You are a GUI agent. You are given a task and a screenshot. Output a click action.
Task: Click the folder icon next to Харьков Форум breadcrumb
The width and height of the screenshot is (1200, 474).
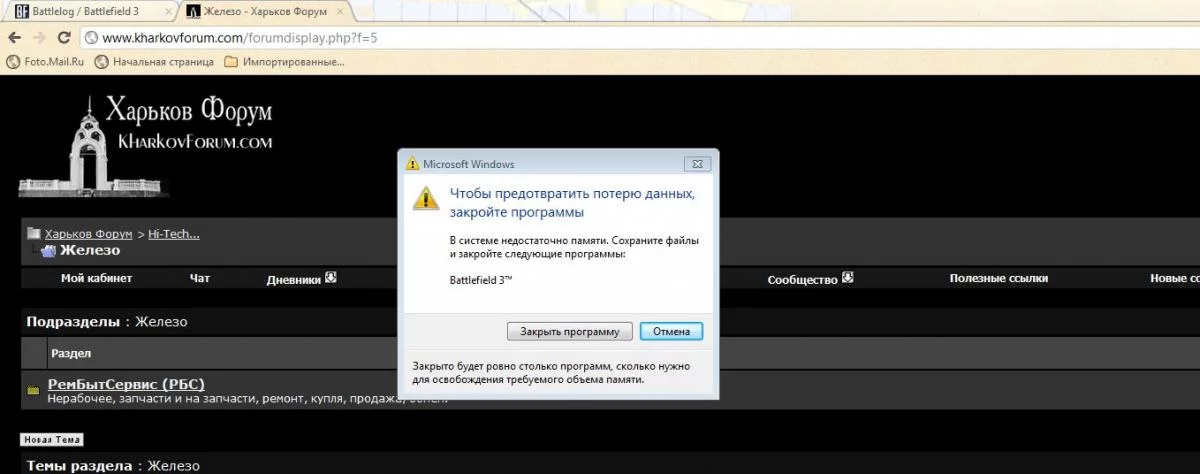point(33,234)
